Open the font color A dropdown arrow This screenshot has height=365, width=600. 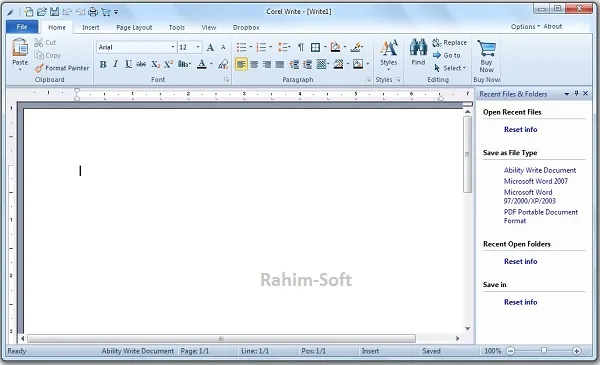coord(211,64)
